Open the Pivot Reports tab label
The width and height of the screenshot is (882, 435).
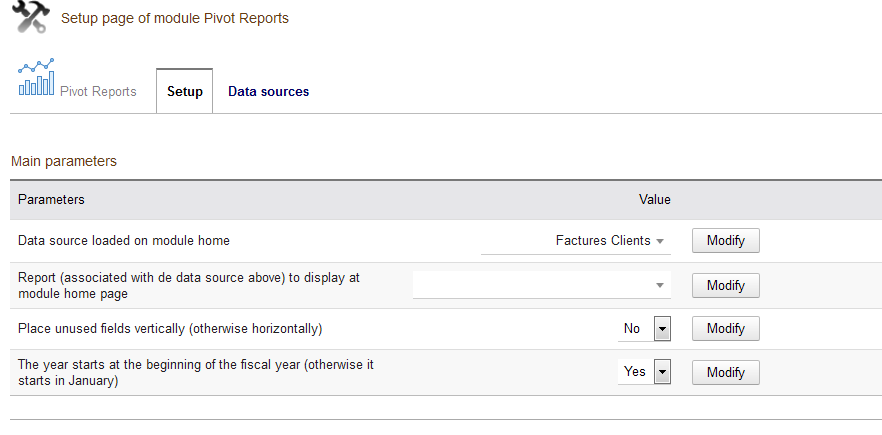pos(98,92)
